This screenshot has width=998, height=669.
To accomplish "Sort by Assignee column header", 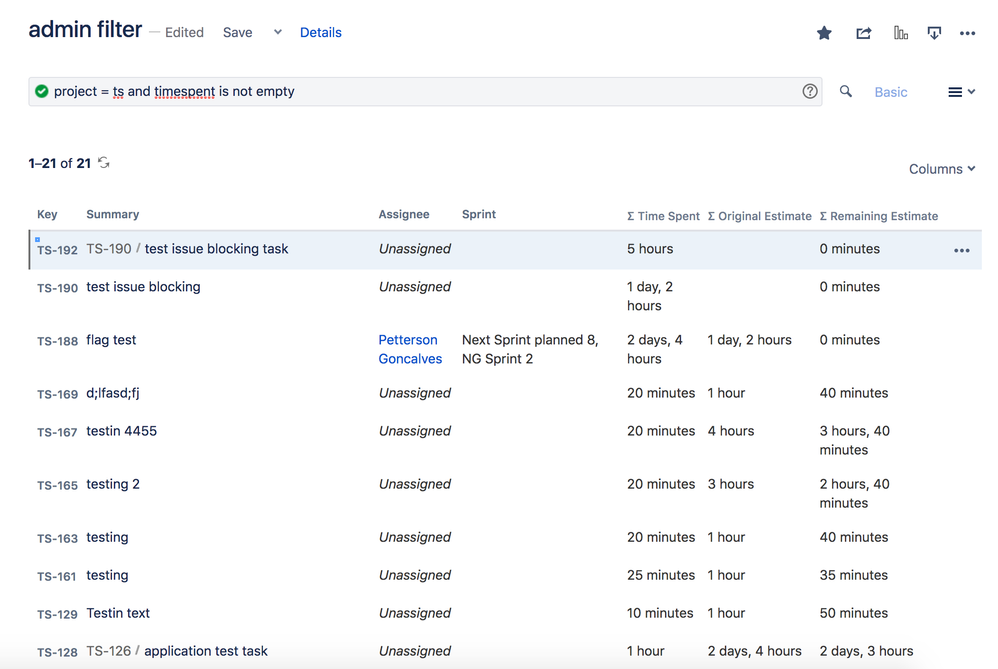I will (404, 214).
